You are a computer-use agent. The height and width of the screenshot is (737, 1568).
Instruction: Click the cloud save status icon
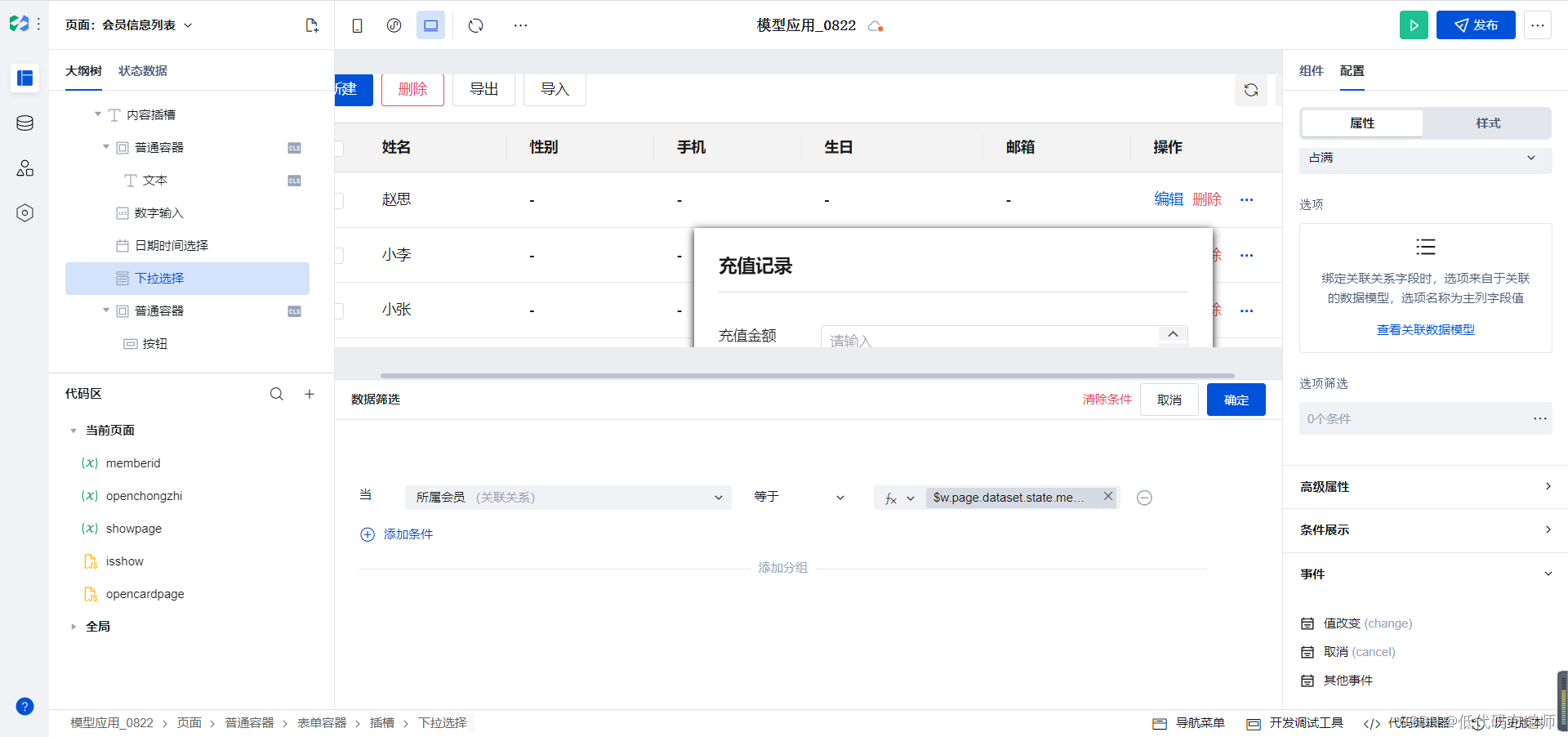click(875, 25)
